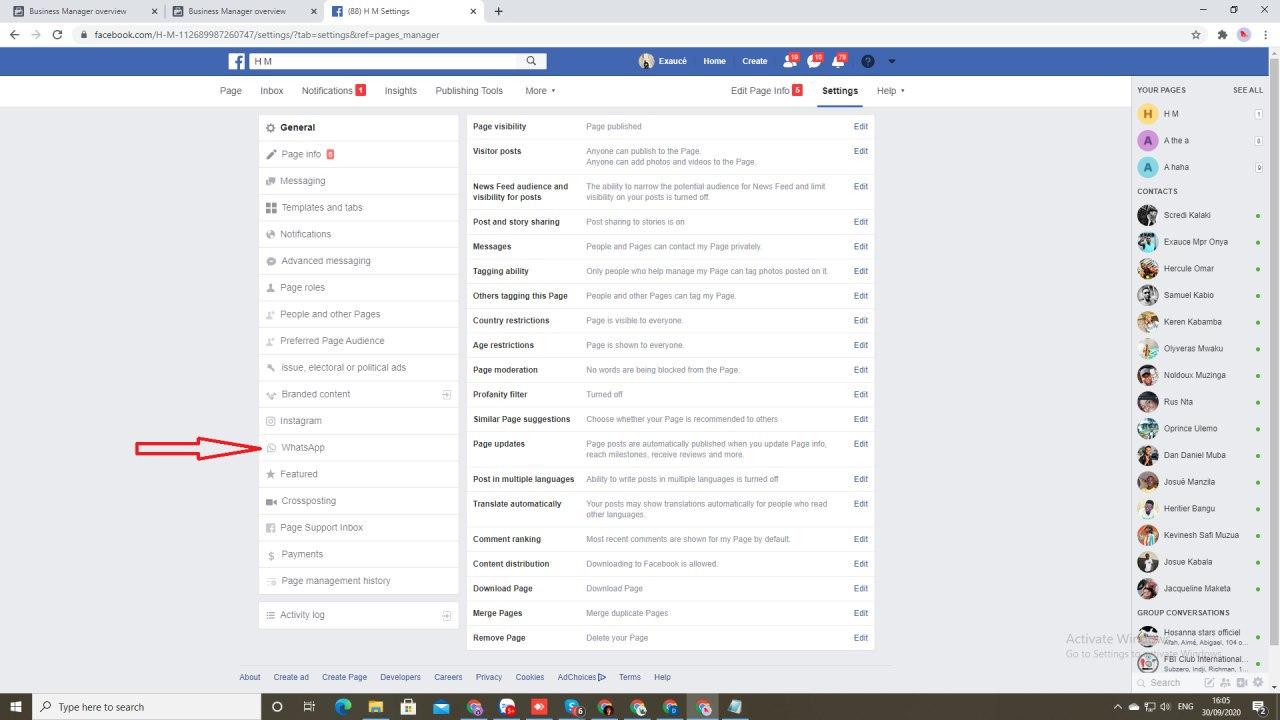Viewport: 1280px width, 720px height.
Task: Open Advanced messaging settings
Action: click(x=359, y=261)
